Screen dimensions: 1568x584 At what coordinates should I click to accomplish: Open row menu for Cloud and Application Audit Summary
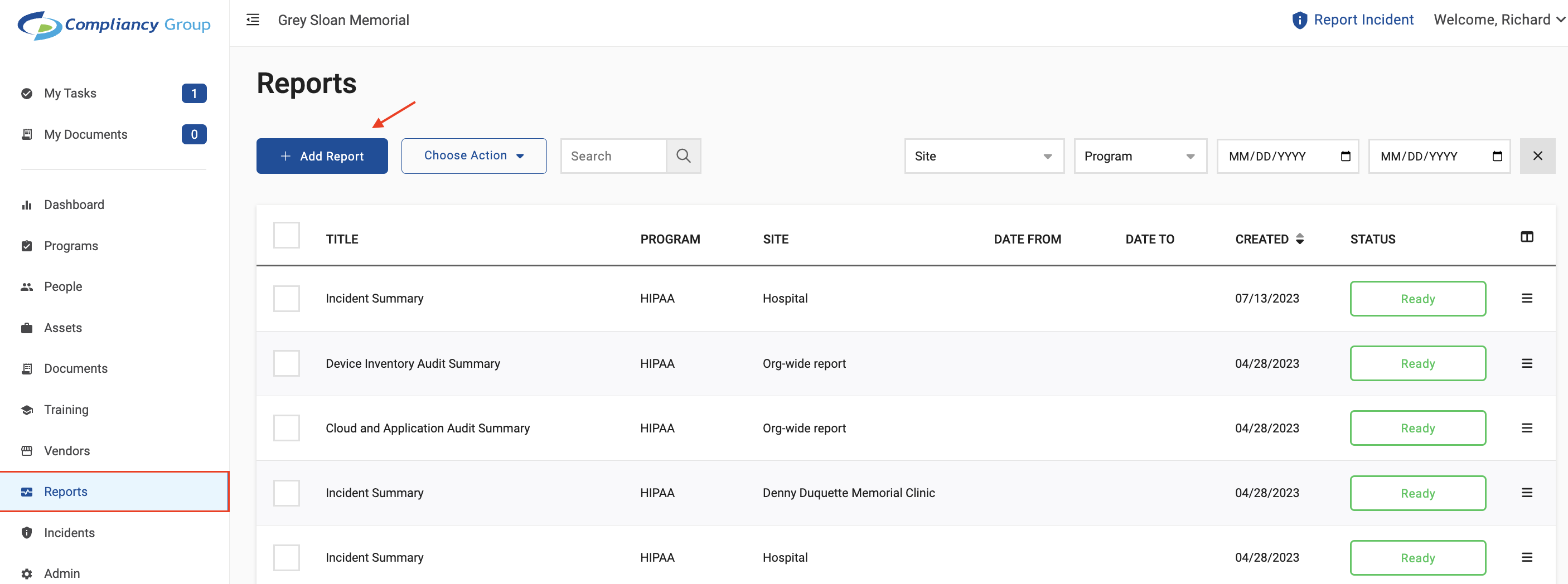coord(1527,429)
